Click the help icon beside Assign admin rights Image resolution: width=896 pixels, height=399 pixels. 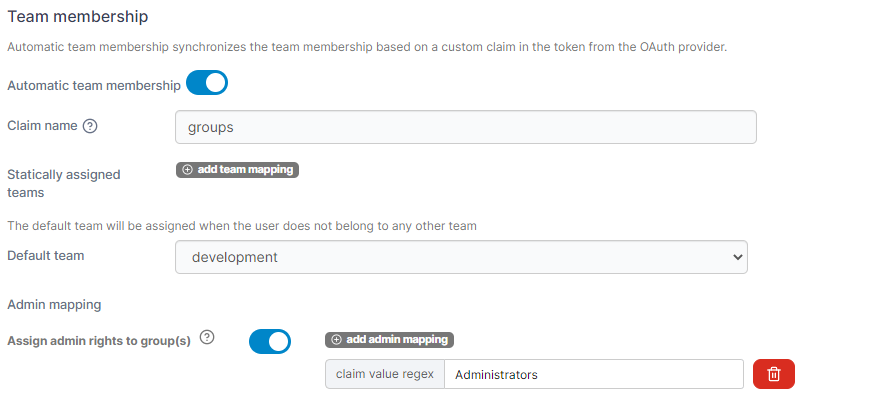(x=207, y=338)
